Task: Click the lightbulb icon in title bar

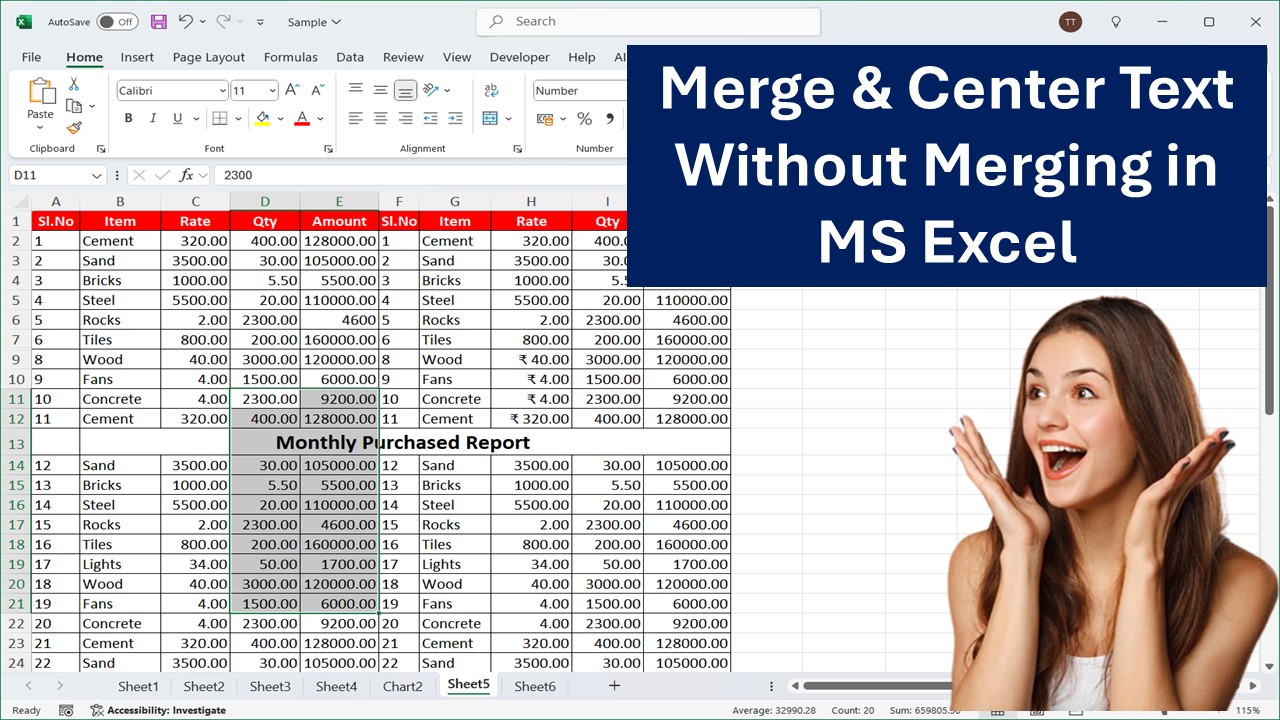Action: pos(1117,21)
